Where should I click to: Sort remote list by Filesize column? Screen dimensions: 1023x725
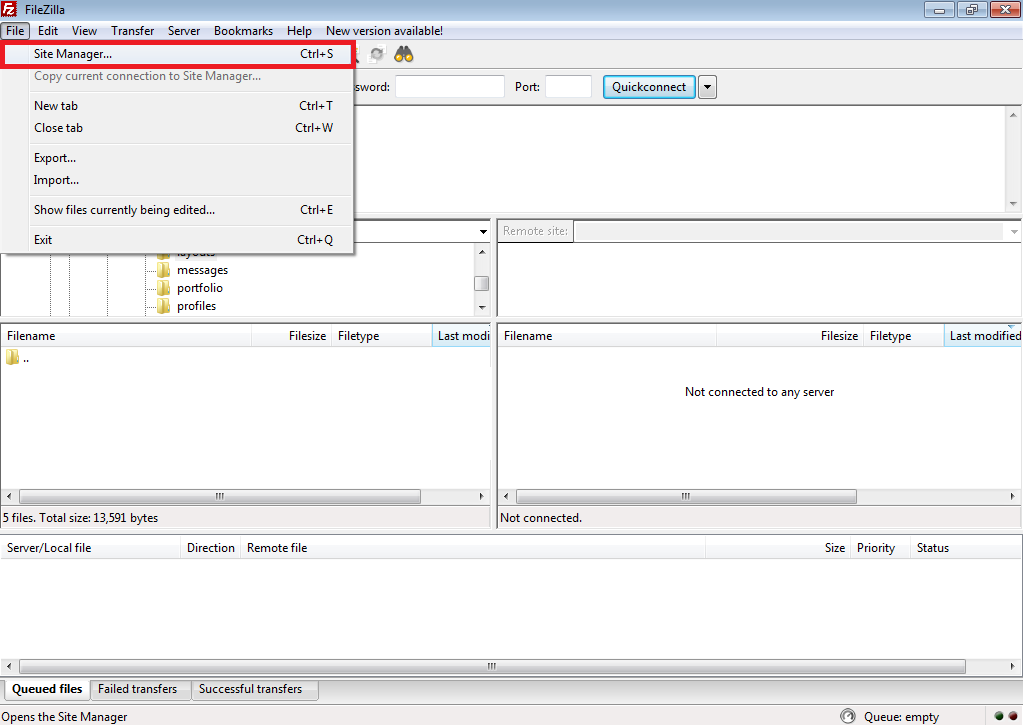tap(790, 336)
